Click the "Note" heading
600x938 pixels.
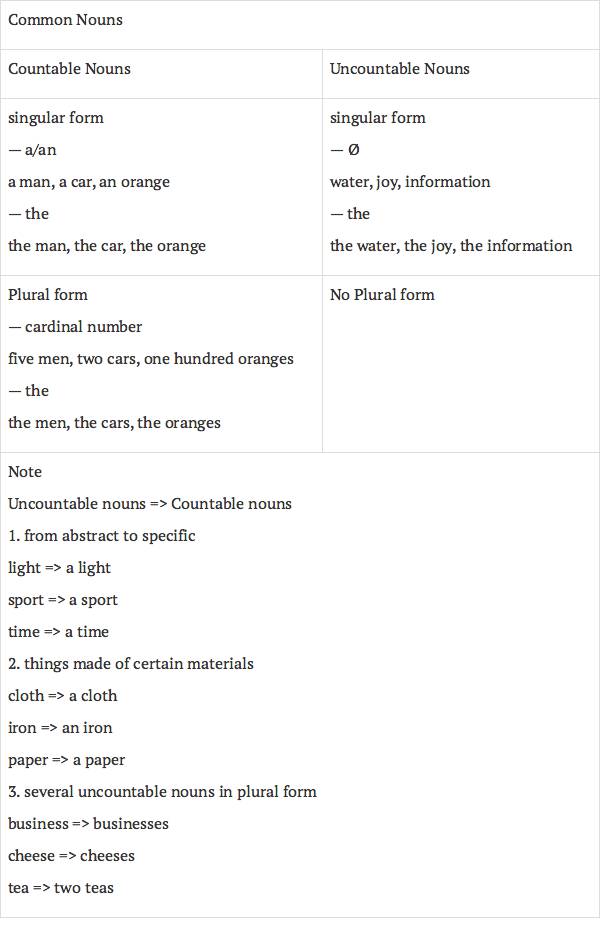tap(25, 472)
